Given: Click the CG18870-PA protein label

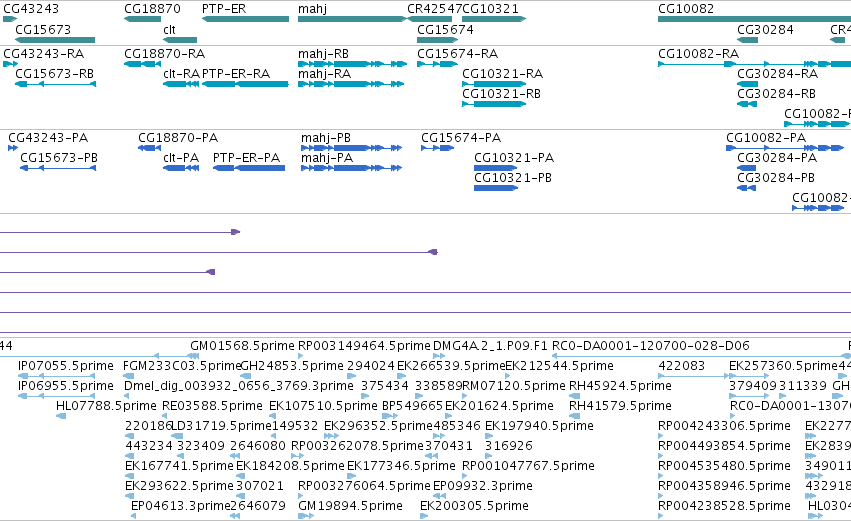Looking at the screenshot, I should (178, 138).
